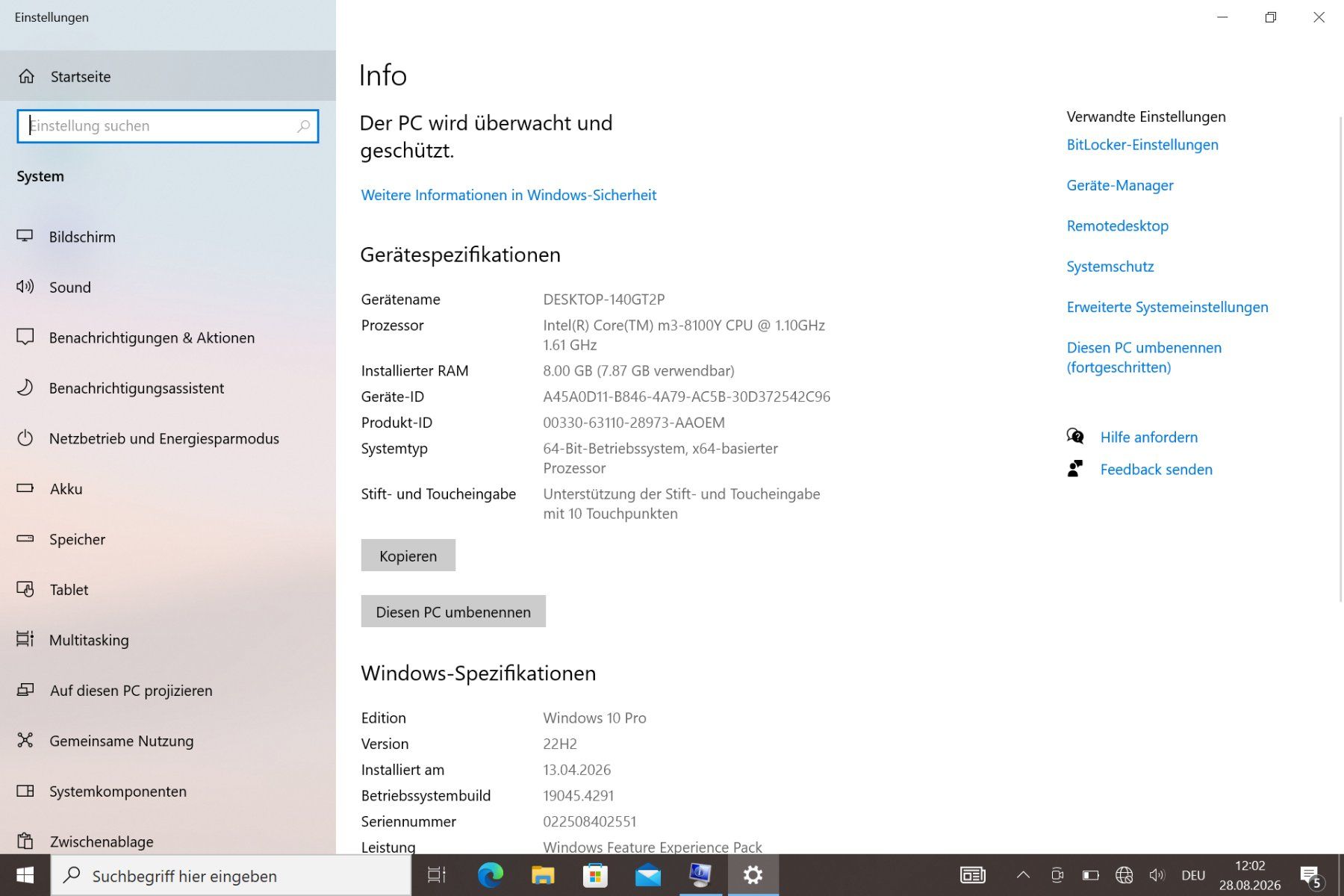Click the Zwischenablage clipboard icon
The height and width of the screenshot is (896, 1344).
25,841
